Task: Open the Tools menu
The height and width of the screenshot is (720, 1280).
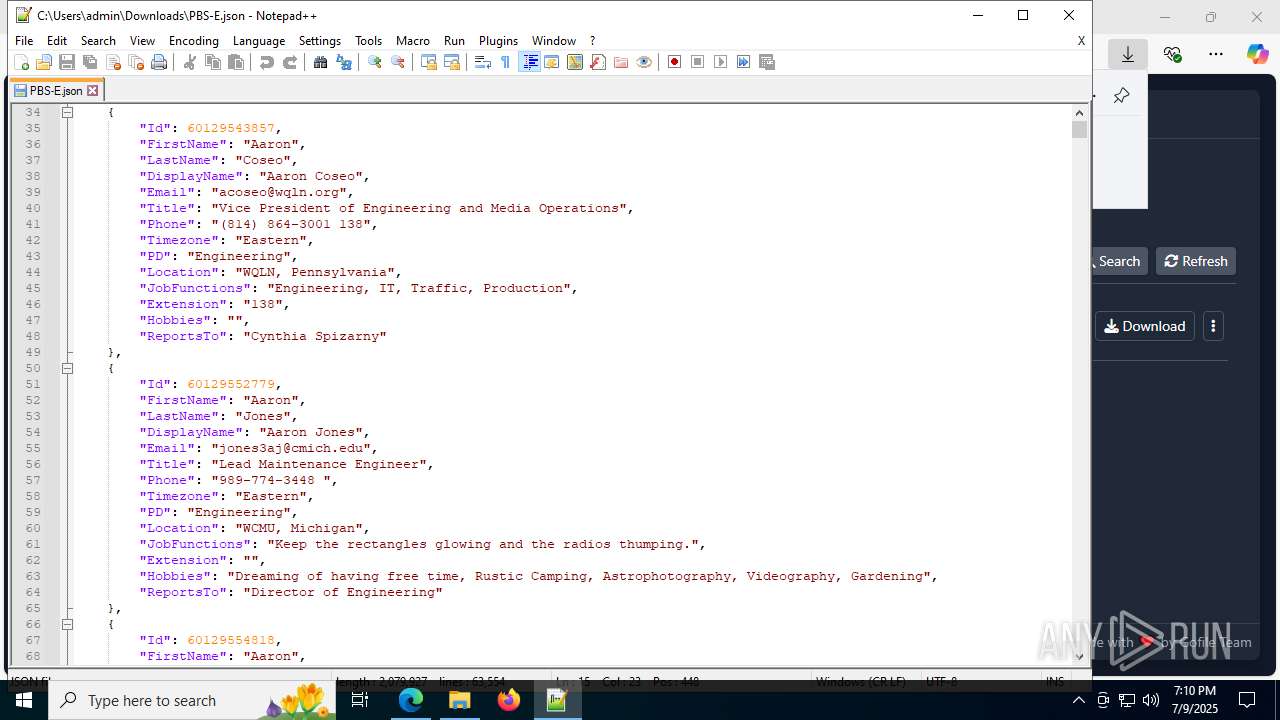Action: pyautogui.click(x=368, y=41)
